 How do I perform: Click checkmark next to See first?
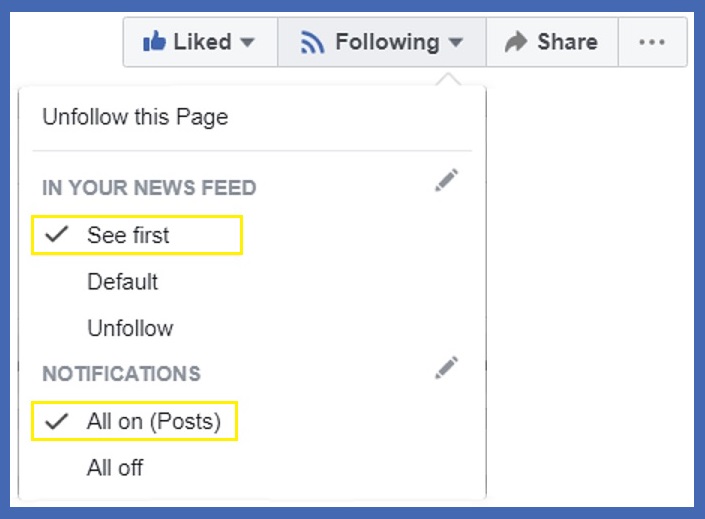[x=58, y=235]
